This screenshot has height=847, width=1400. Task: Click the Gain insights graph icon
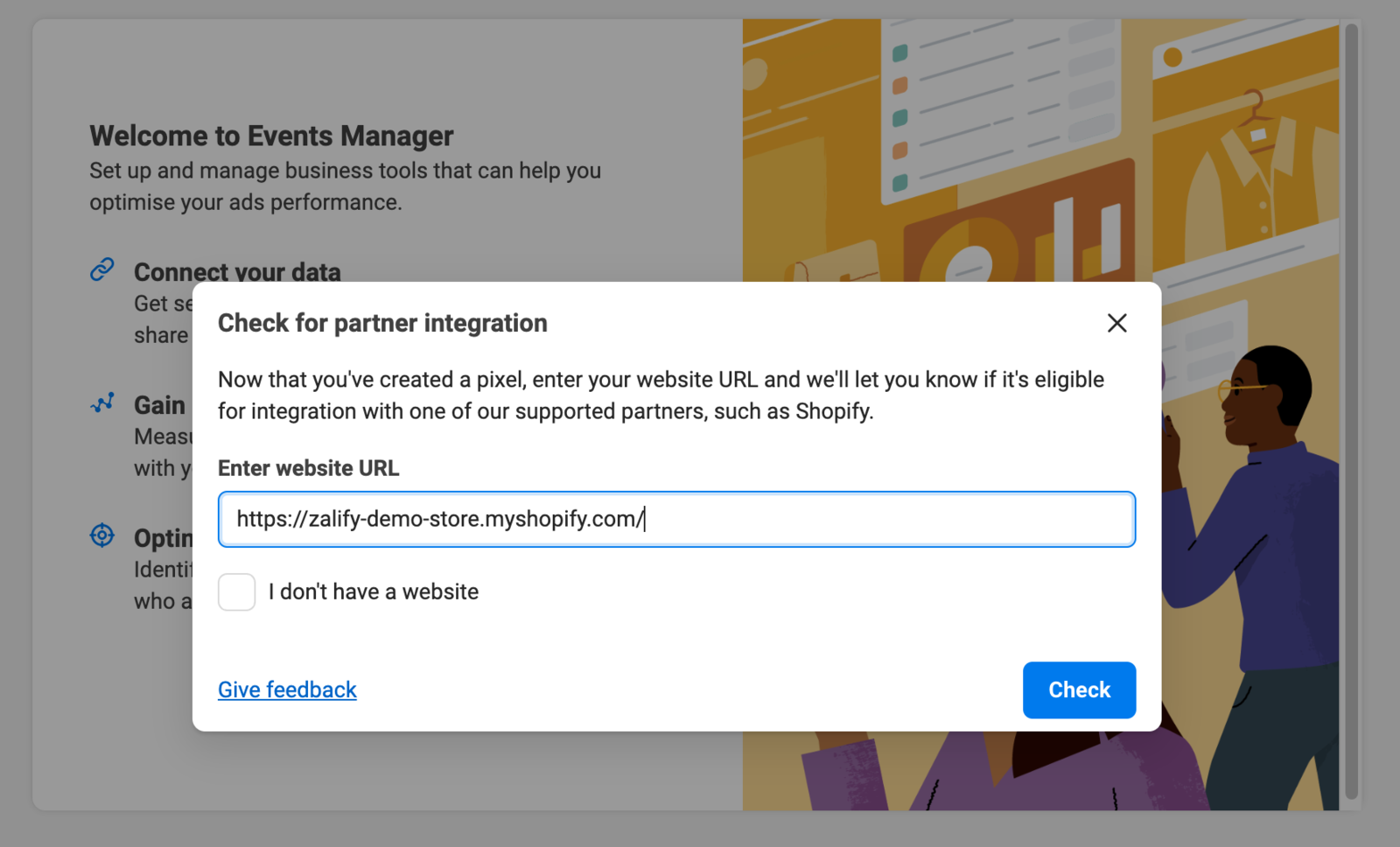point(102,402)
